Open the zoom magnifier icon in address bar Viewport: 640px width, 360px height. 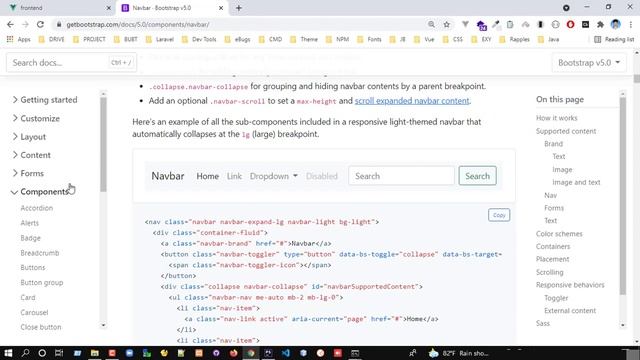click(431, 24)
